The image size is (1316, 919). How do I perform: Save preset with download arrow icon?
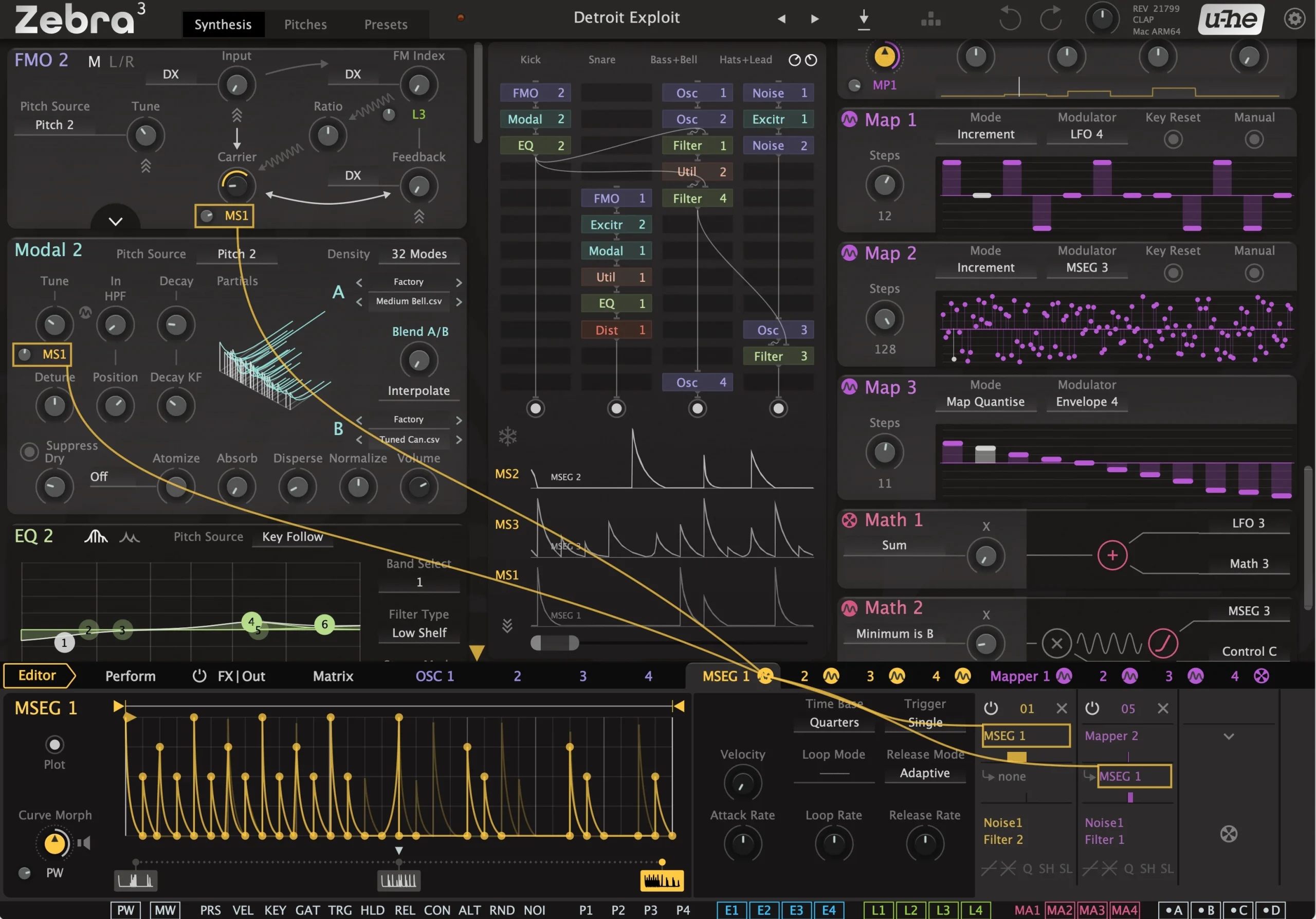(x=864, y=19)
